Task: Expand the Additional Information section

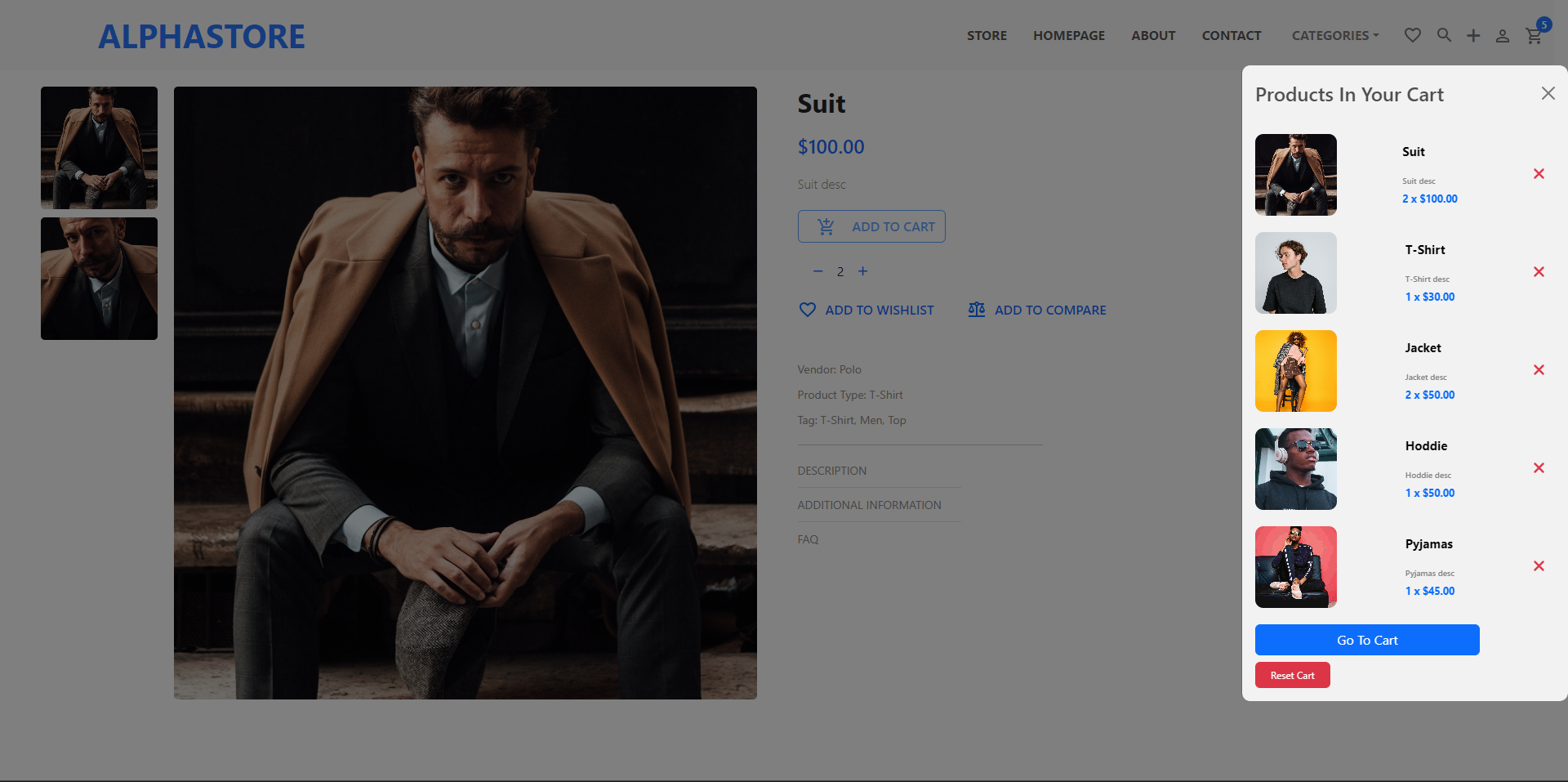Action: 869,505
